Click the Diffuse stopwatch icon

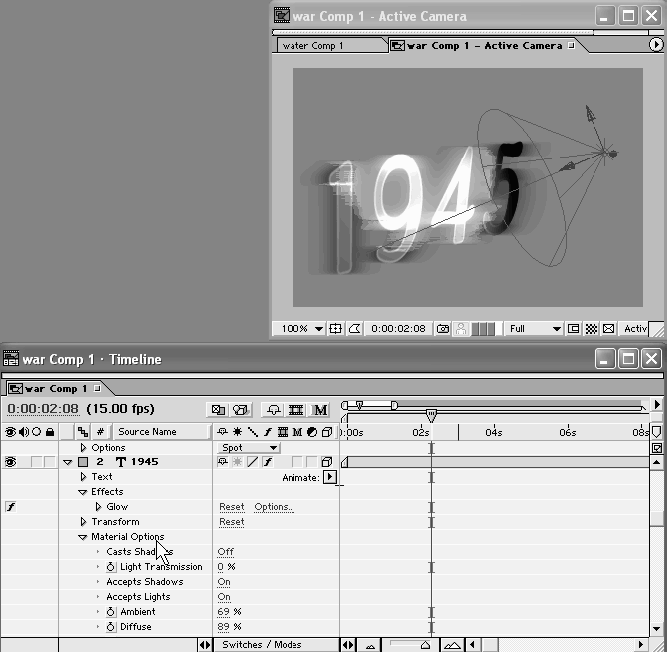[112, 627]
